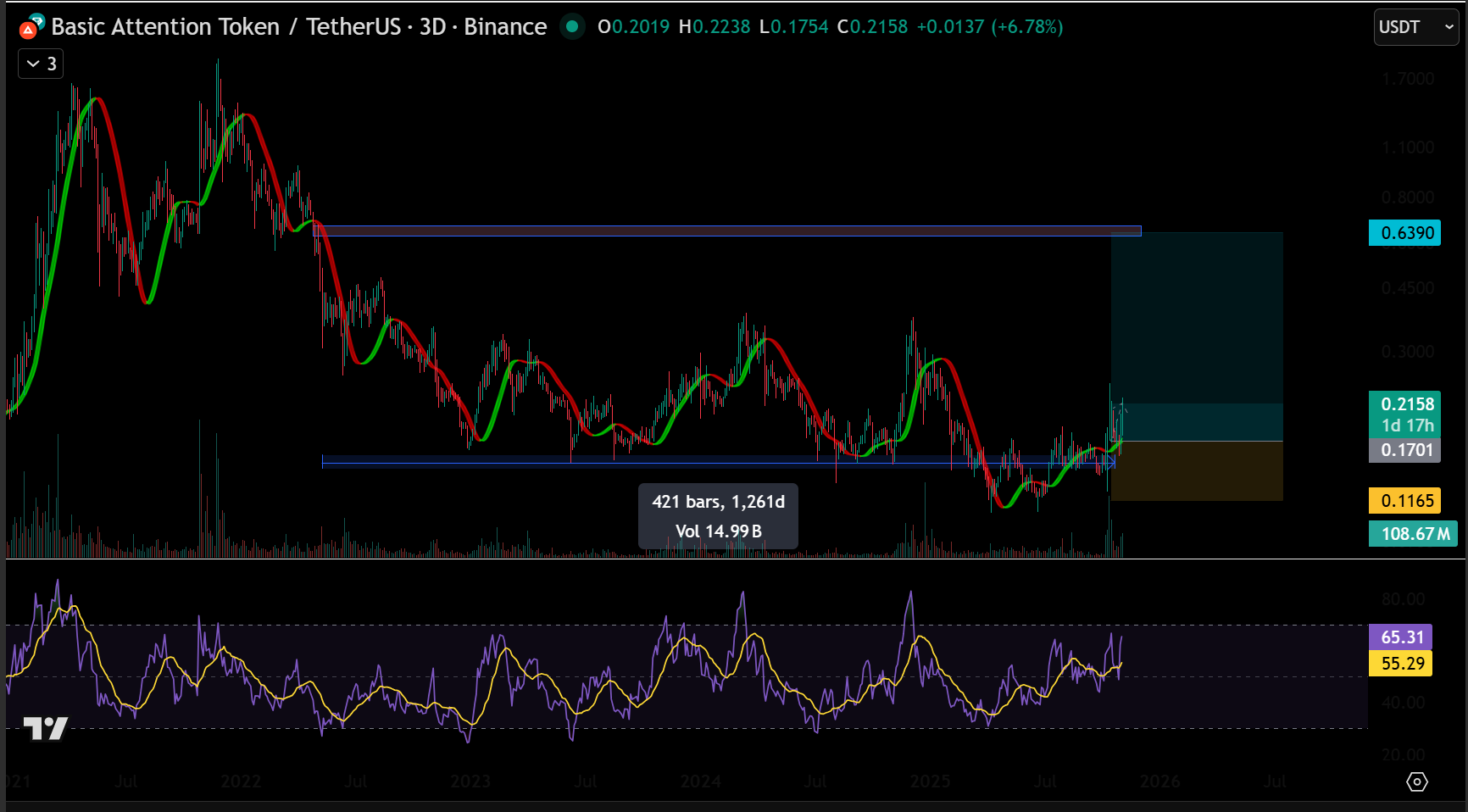
Task: Click the teal 108.67 M volume label
Action: 1411,534
